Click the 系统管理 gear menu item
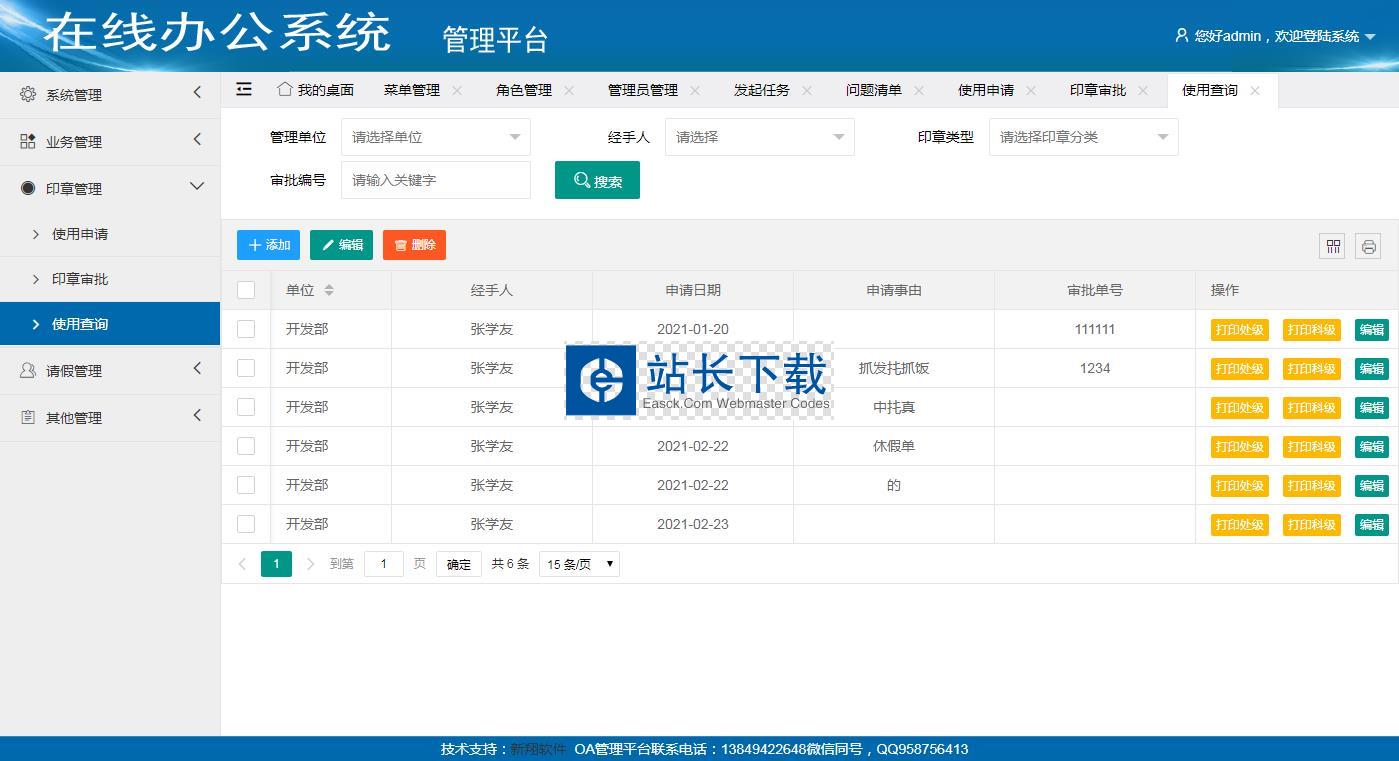Image resolution: width=1399 pixels, height=761 pixels. pos(74,95)
